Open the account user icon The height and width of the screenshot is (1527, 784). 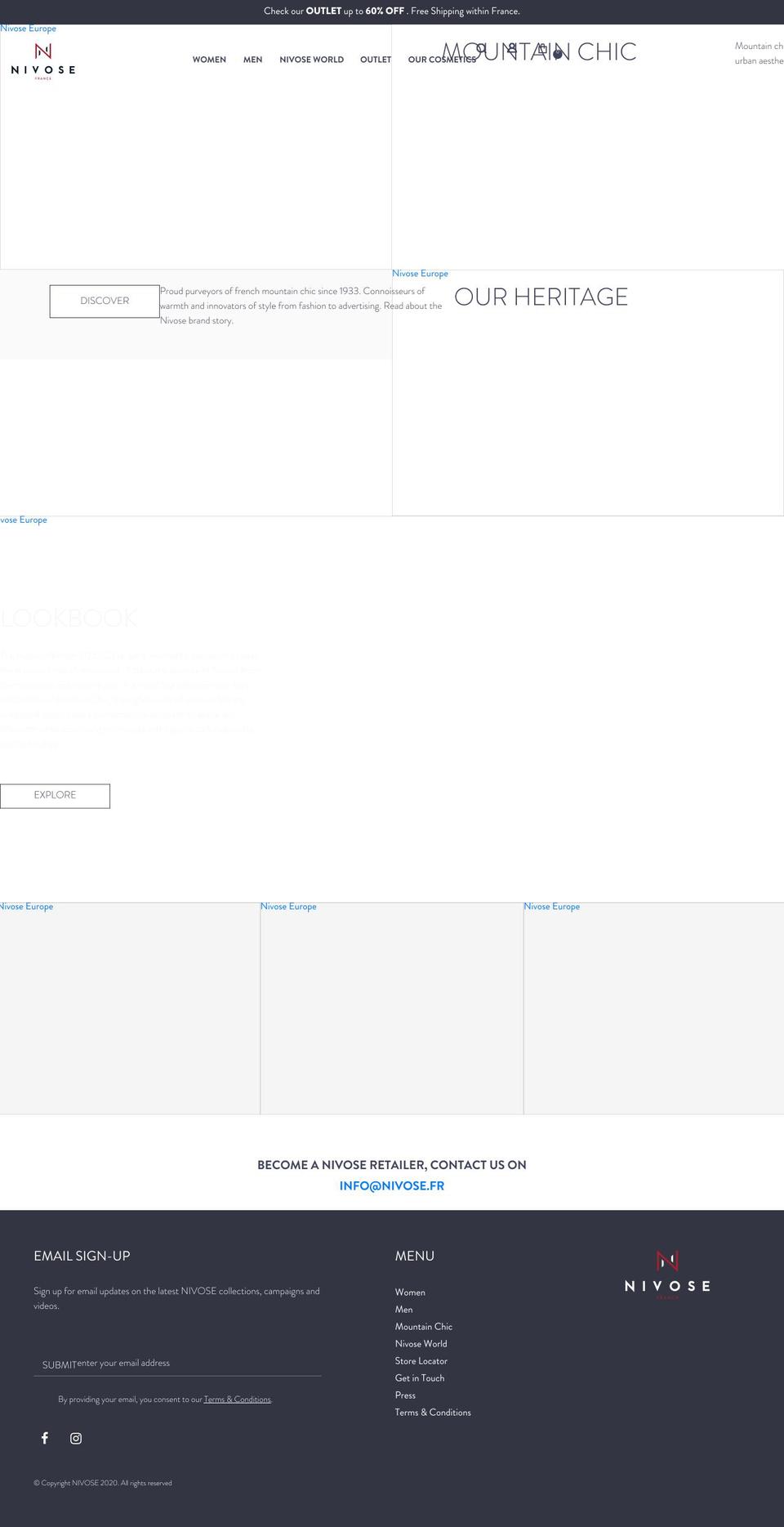coord(511,49)
